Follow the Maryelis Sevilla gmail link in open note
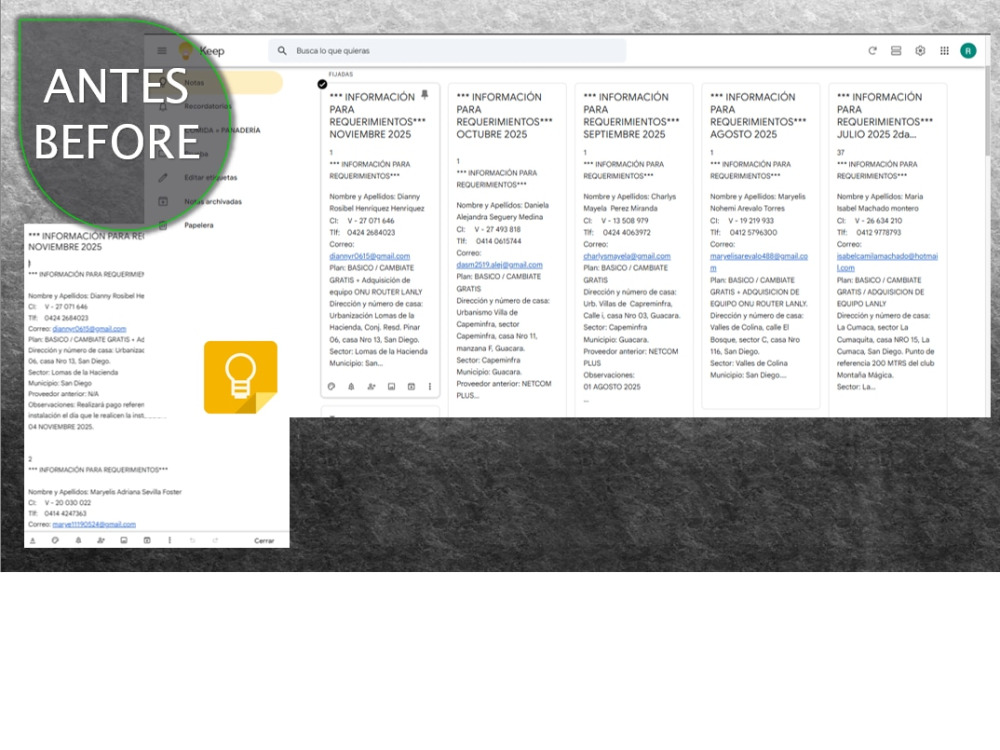 94,524
